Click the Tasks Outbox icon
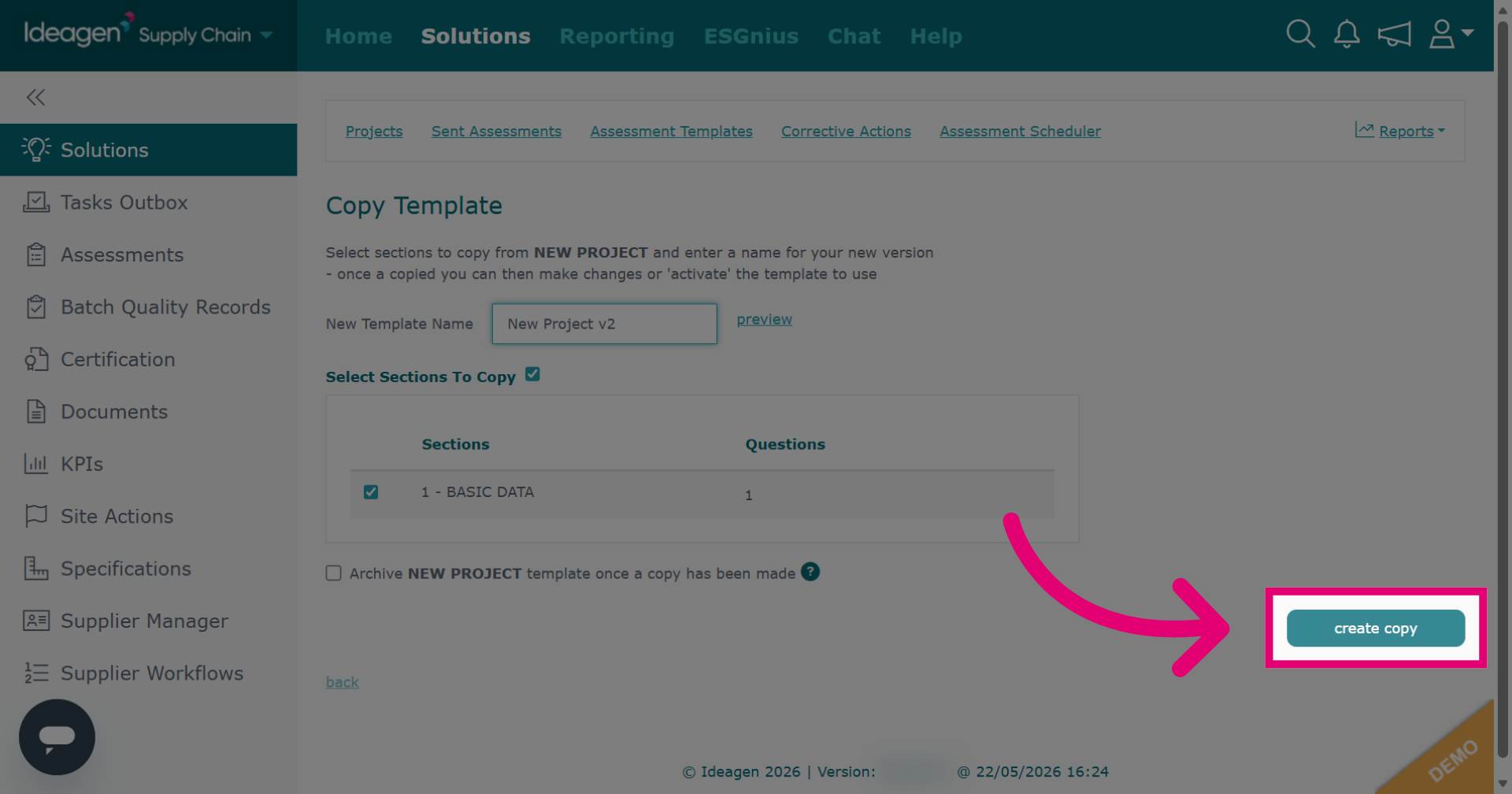The height and width of the screenshot is (794, 1512). pos(36,202)
